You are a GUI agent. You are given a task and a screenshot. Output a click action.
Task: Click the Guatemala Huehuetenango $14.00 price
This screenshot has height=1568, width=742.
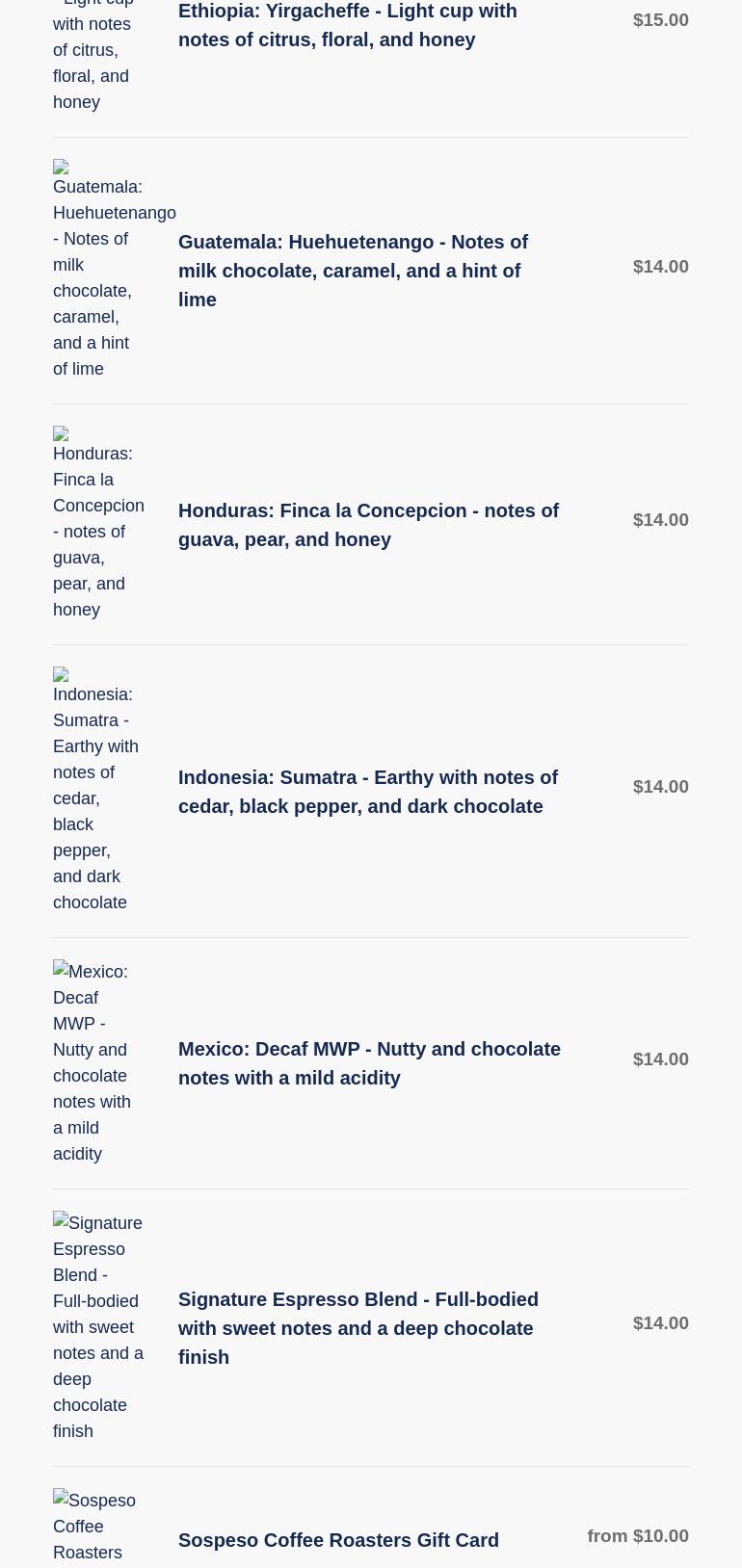click(x=660, y=267)
